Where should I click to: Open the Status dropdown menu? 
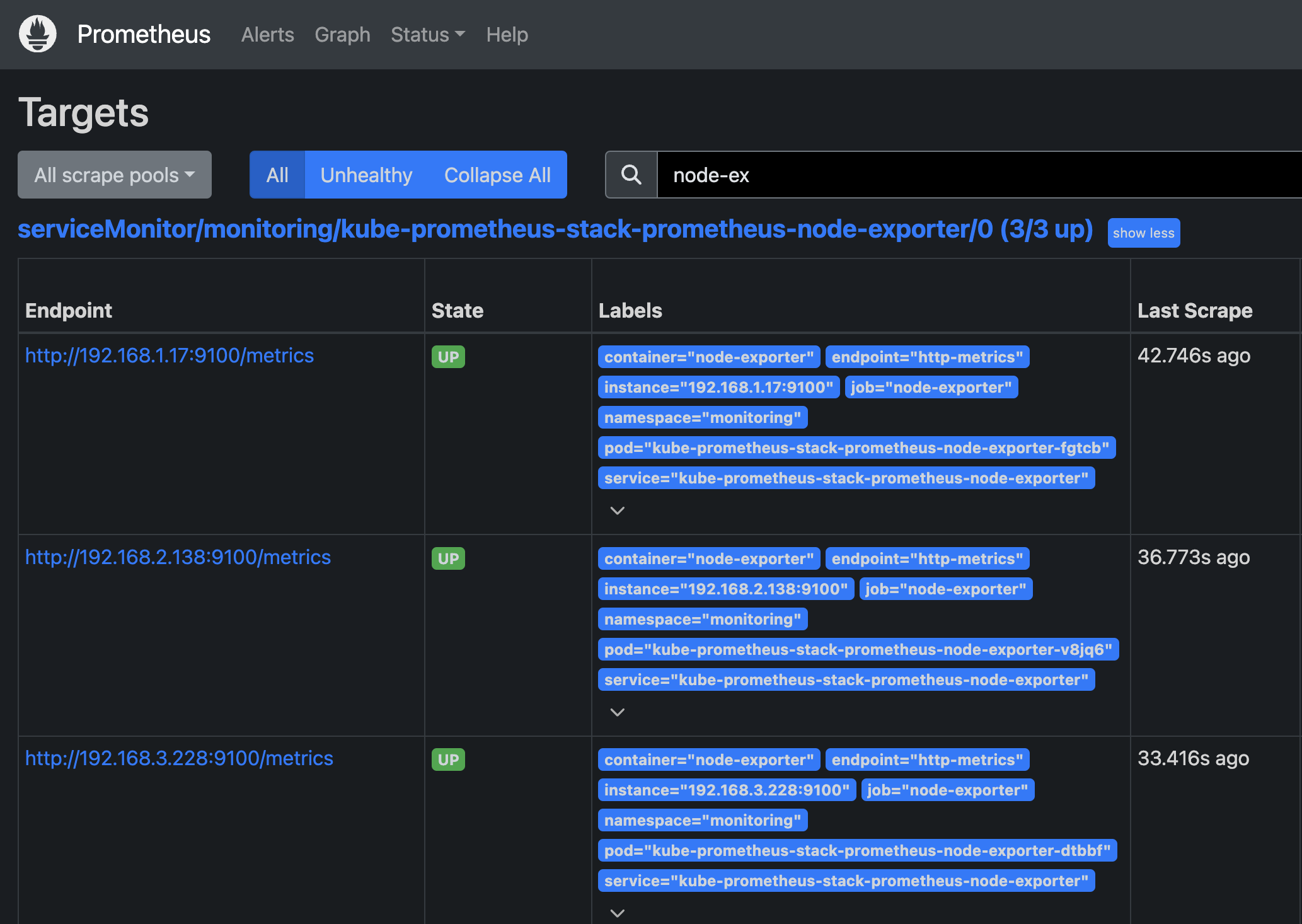coord(427,35)
